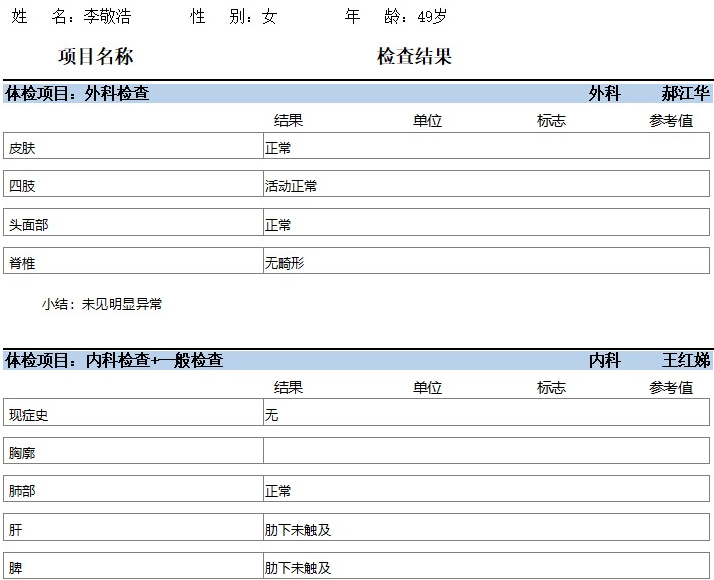The image size is (714, 580).
Task: Click 参考值 column header in 外科检查 section
Action: tap(671, 121)
